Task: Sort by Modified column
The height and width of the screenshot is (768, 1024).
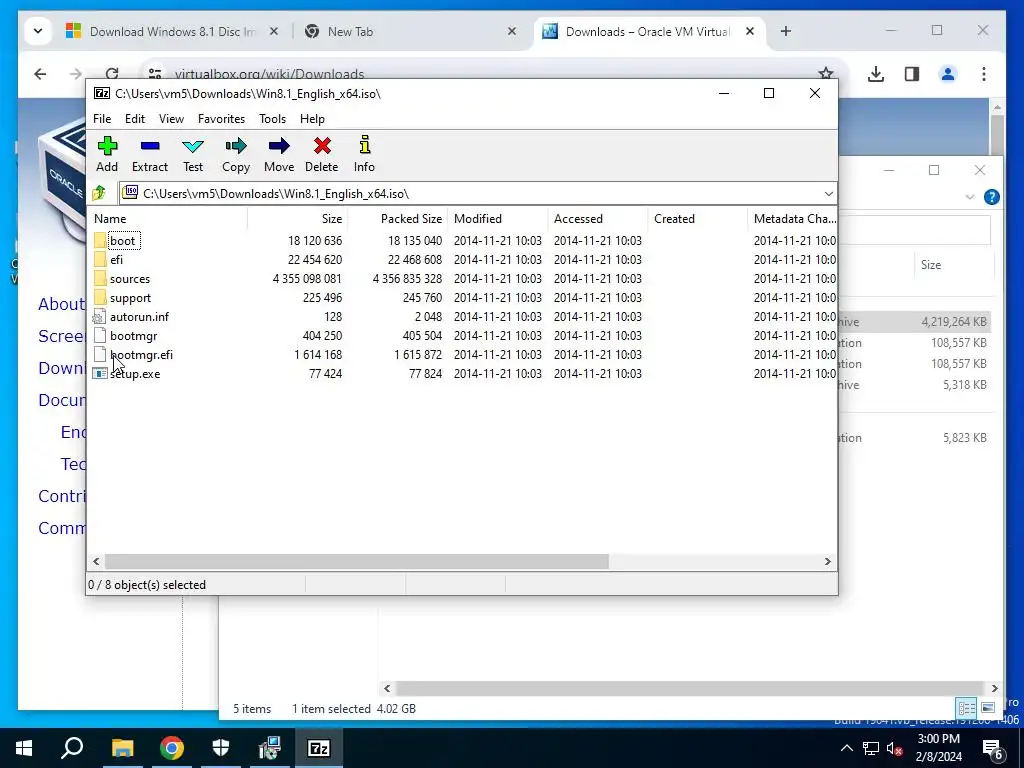Action: 498,219
